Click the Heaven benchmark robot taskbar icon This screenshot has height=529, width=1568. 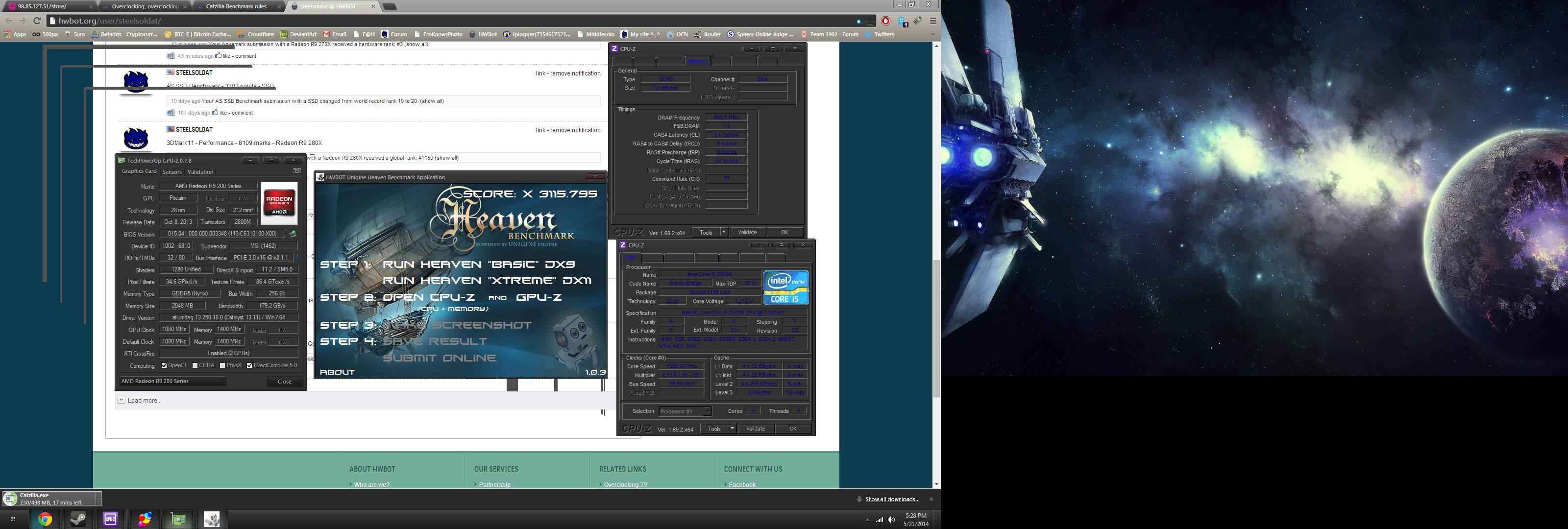[x=211, y=519]
